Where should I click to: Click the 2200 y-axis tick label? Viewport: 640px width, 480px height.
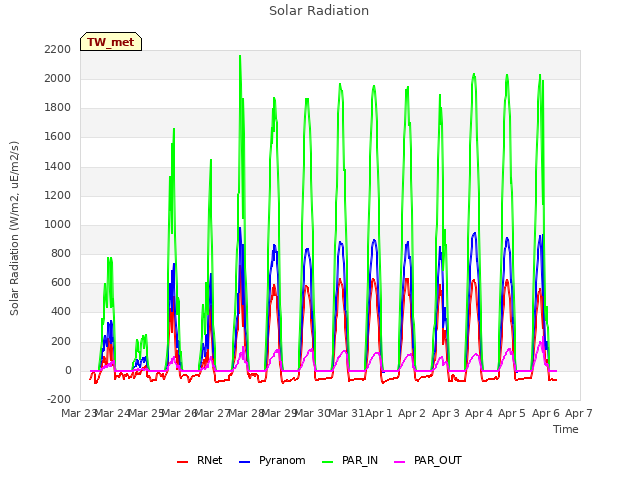(x=58, y=49)
